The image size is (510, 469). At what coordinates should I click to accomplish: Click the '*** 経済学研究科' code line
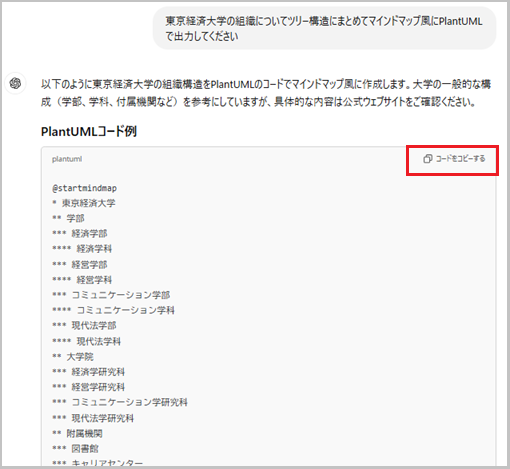(x=88, y=372)
